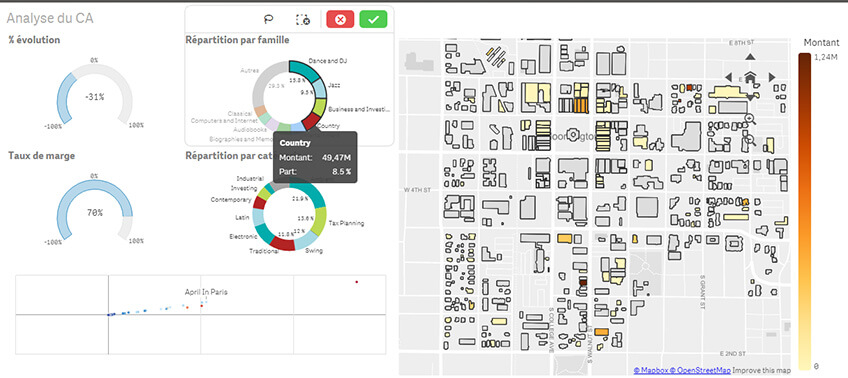Viewport: 848px width, 378px height.
Task: Click the Montant legend title
Action: click(x=821, y=43)
